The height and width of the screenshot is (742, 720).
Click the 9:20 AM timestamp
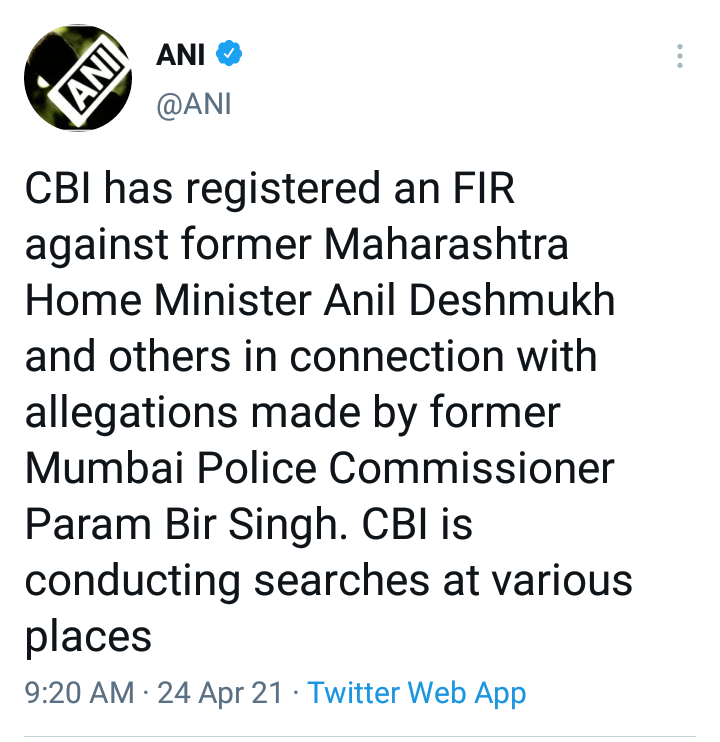pos(79,693)
